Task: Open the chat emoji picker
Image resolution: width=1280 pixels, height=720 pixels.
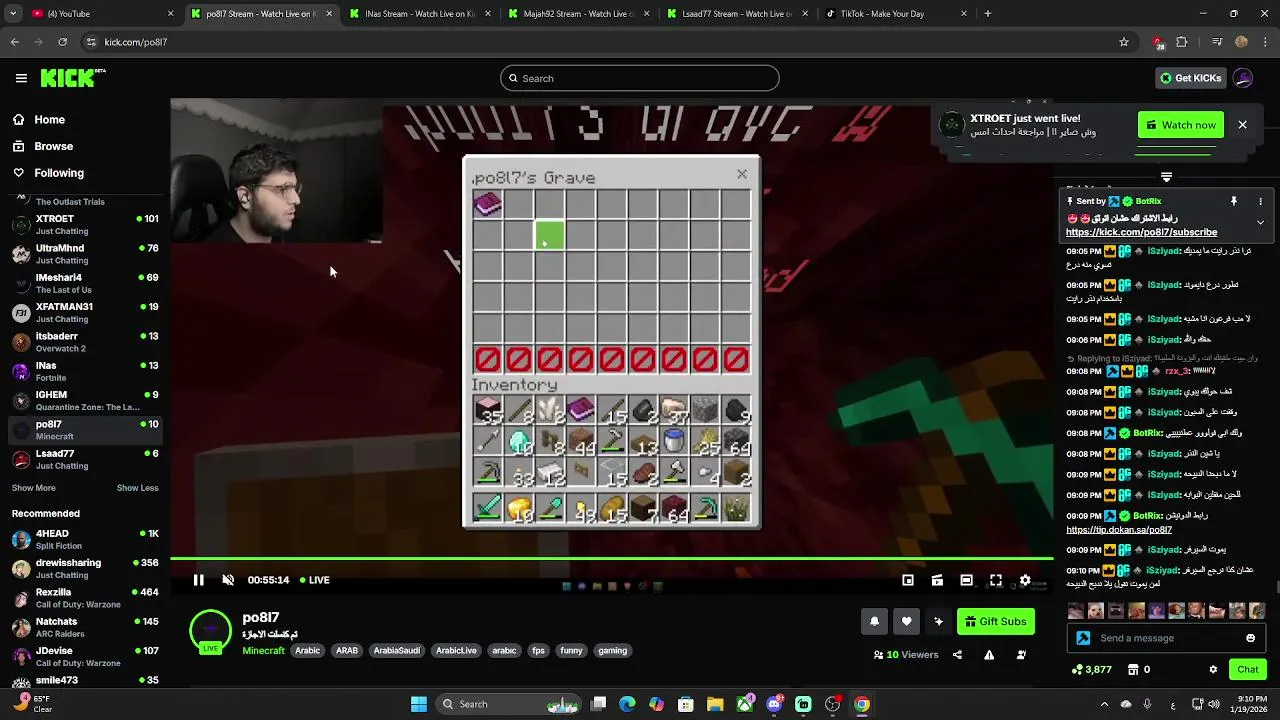Action: pyautogui.click(x=1250, y=638)
